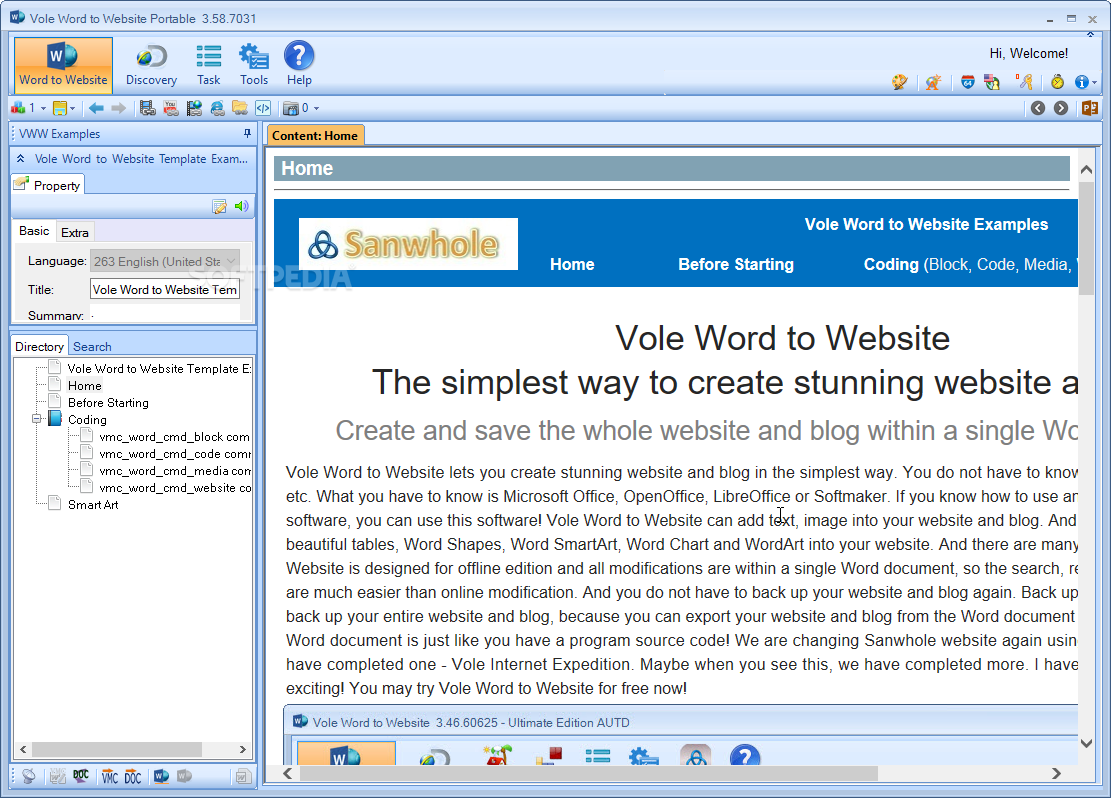Click the Sanwhole logo image
This screenshot has height=798, width=1111.
click(x=408, y=244)
